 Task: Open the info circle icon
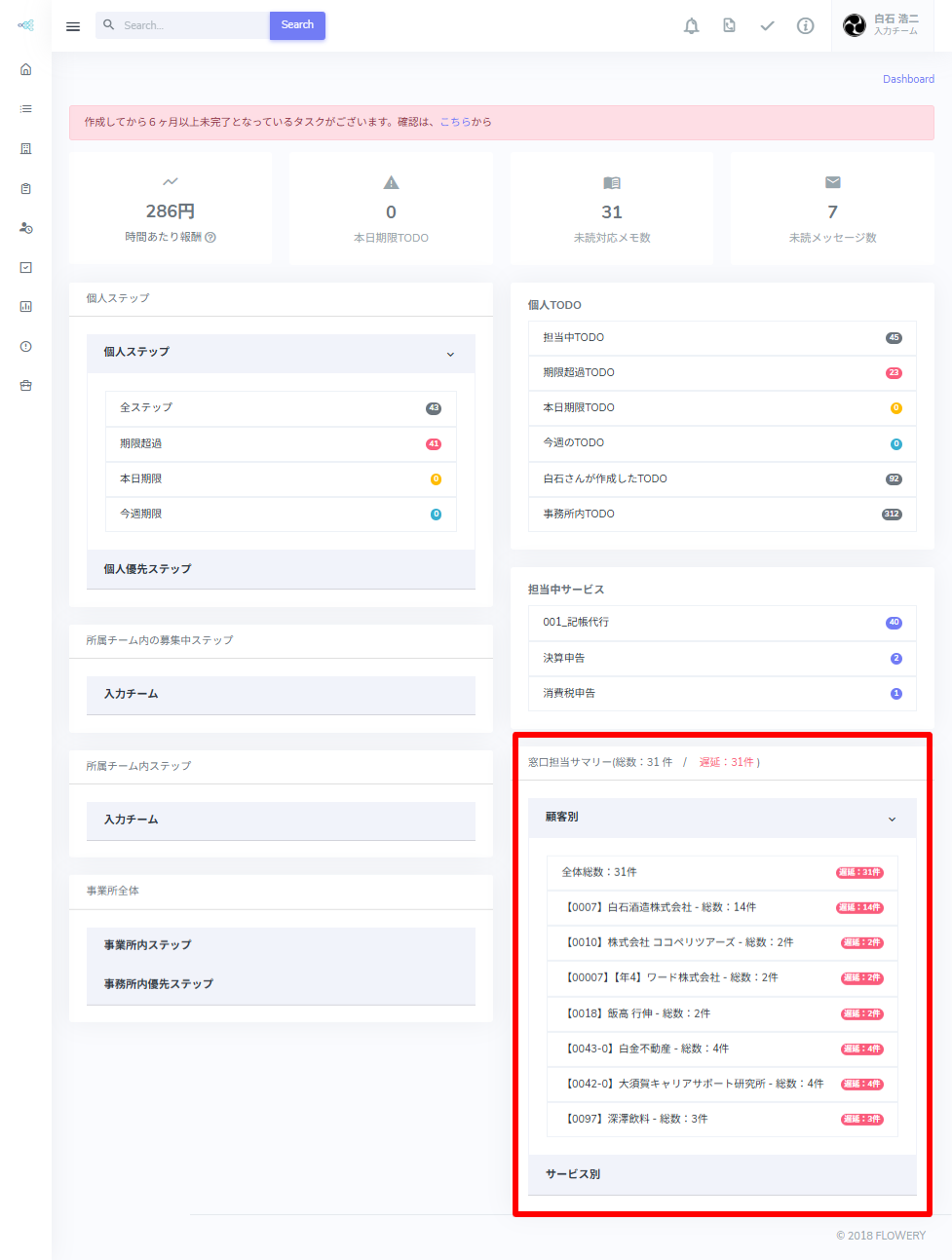click(x=805, y=26)
